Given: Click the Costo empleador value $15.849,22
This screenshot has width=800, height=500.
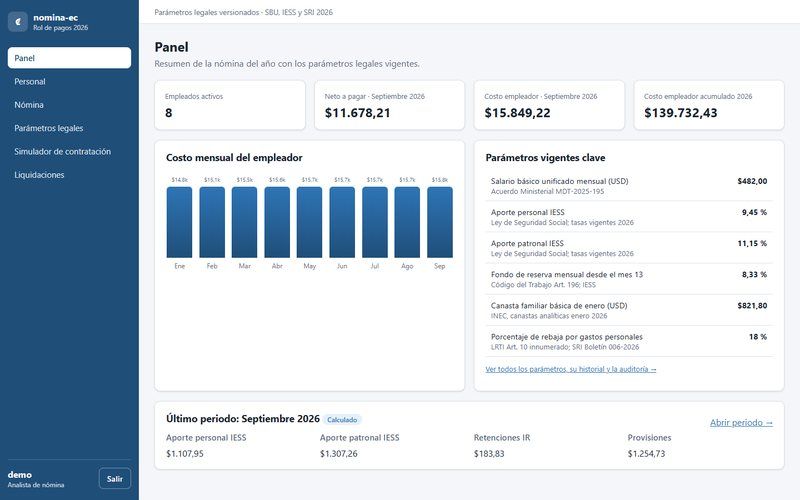Looking at the screenshot, I should pyautogui.click(x=517, y=113).
